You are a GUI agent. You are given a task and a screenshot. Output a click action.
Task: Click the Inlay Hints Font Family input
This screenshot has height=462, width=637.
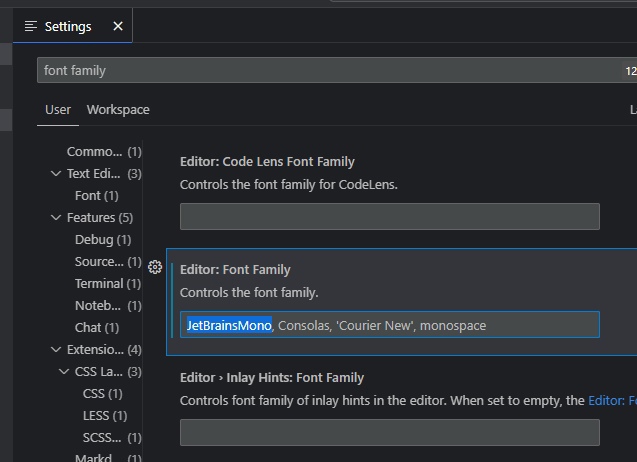(x=390, y=432)
